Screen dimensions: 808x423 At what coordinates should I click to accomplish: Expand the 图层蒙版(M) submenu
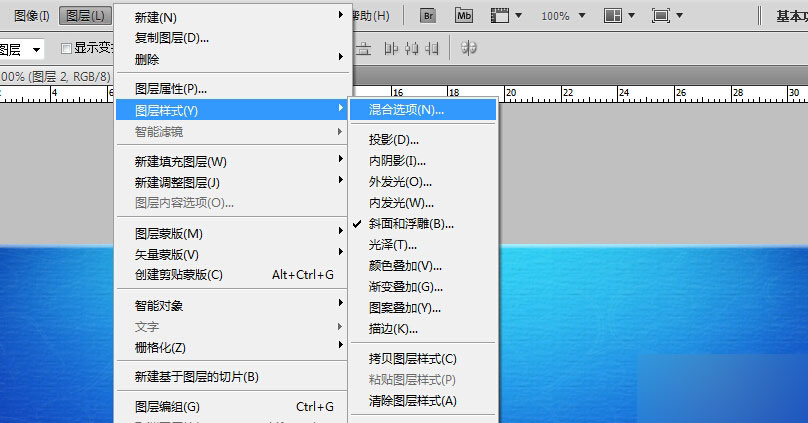tap(233, 233)
